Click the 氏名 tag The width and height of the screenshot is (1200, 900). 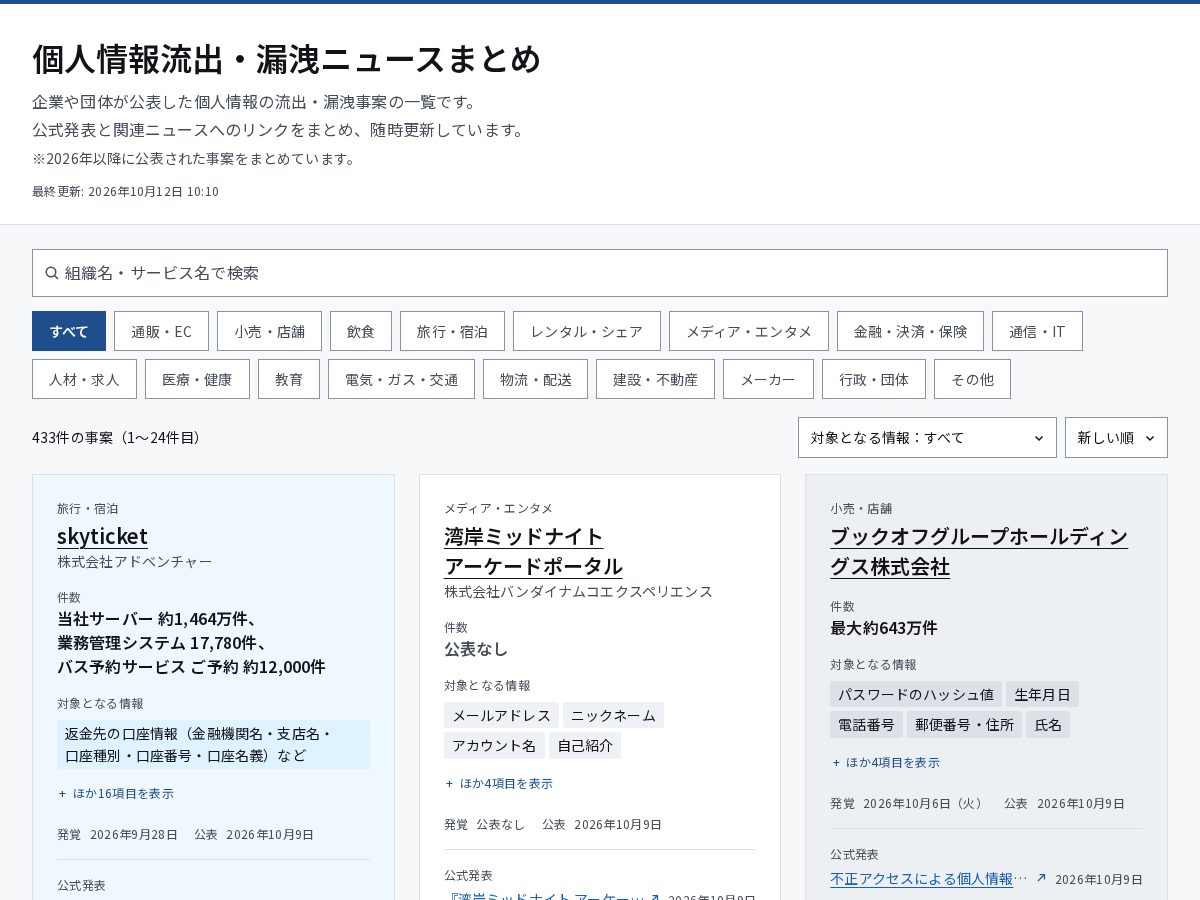pos(1048,724)
